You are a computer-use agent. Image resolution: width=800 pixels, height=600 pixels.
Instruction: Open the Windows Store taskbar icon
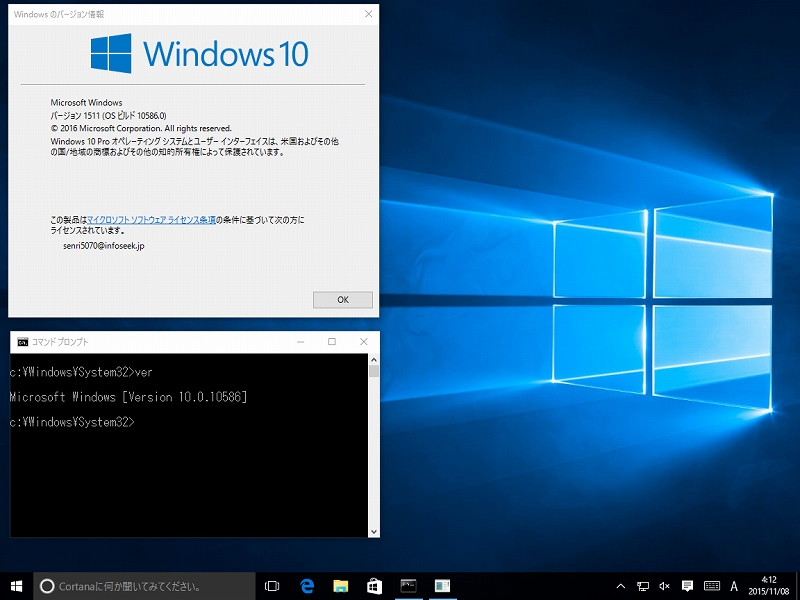coord(374,586)
